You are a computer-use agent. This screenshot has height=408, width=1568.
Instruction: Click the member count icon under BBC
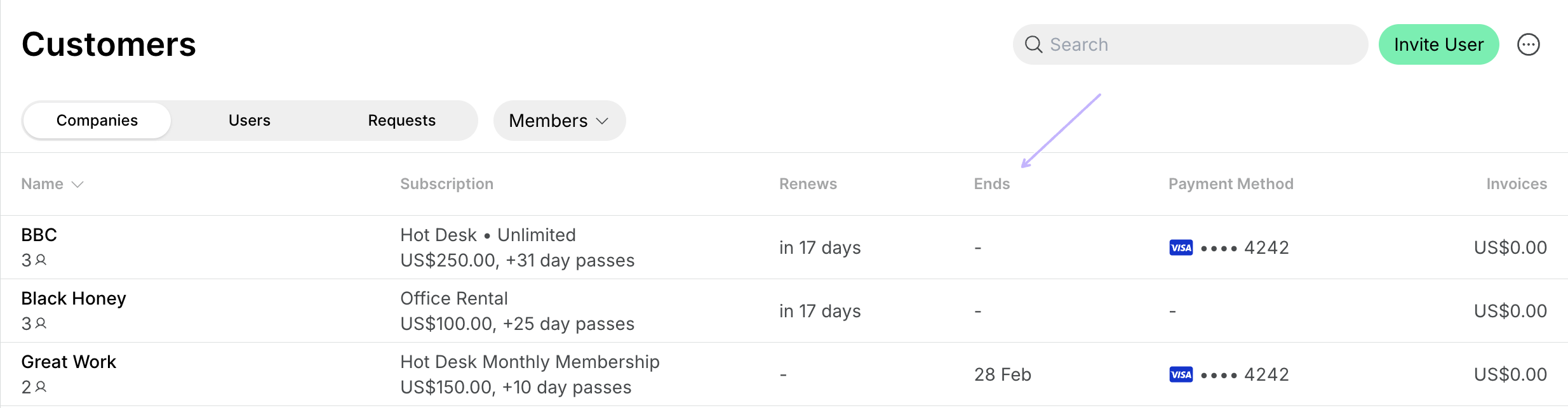[41, 260]
